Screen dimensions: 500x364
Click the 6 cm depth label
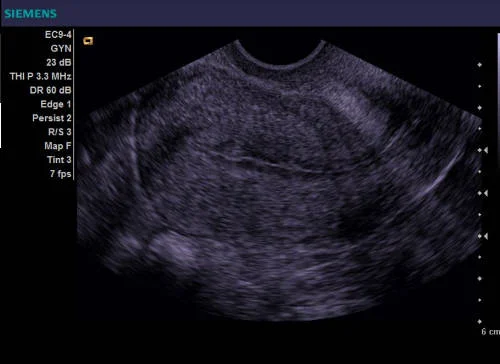click(491, 332)
